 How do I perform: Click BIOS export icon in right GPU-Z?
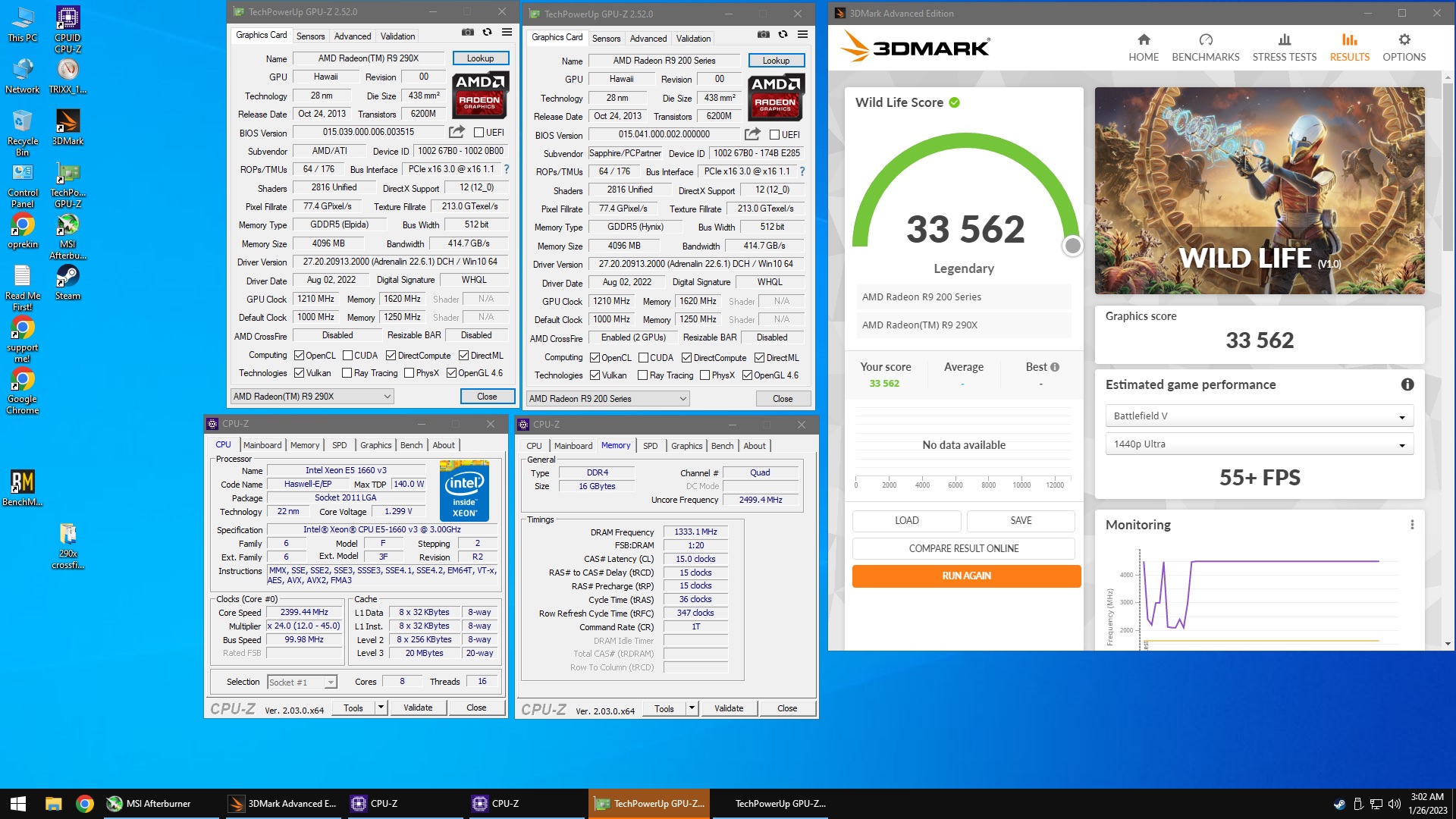coord(752,134)
